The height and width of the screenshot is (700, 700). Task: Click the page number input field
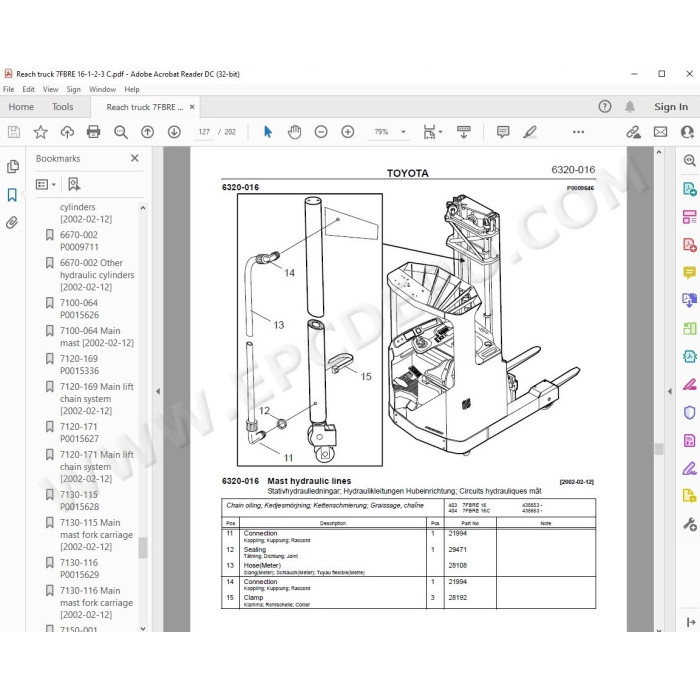204,132
